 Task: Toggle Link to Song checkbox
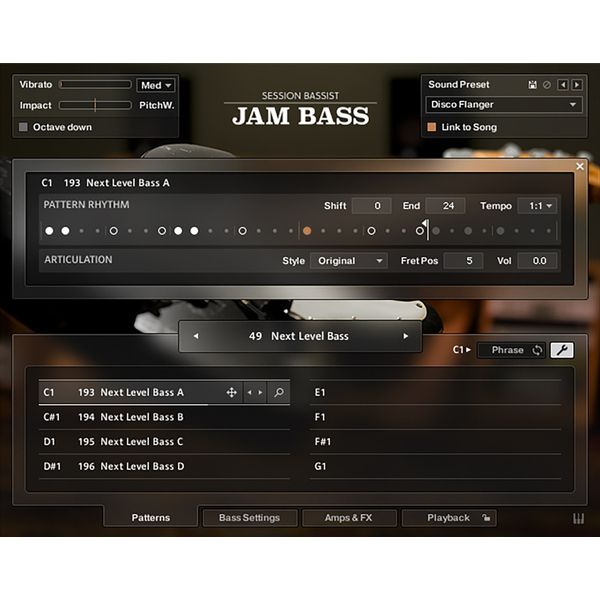(x=432, y=127)
